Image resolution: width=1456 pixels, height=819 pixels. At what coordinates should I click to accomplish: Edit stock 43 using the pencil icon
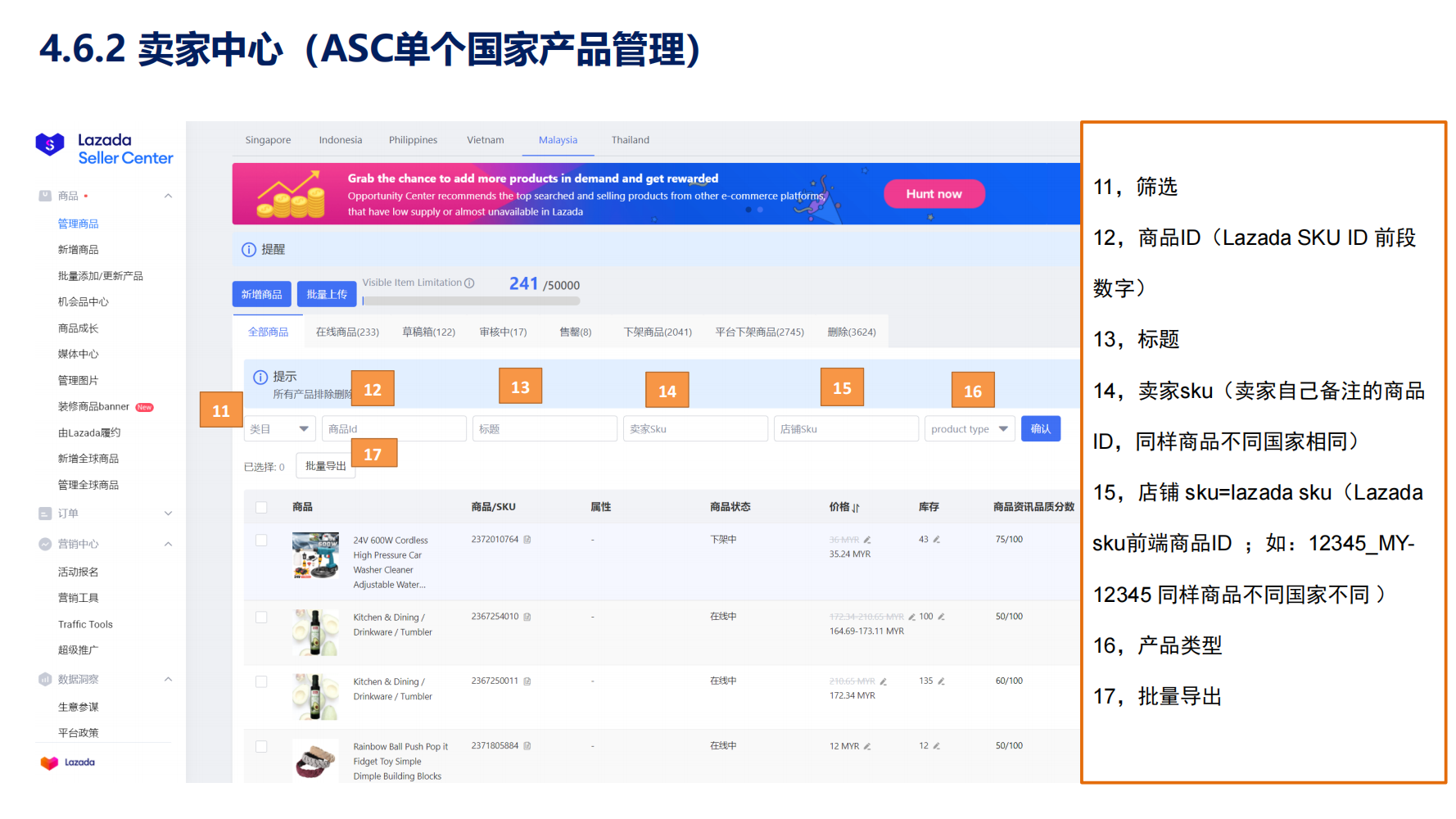tap(935, 539)
